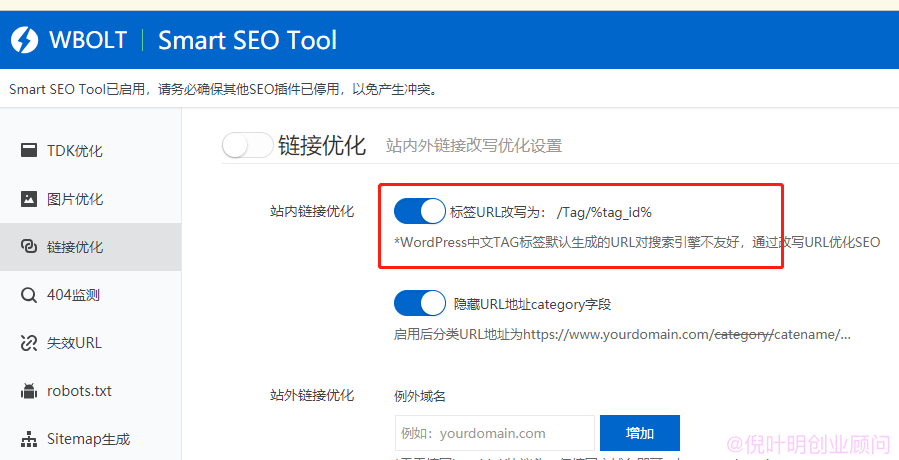Click the 站外链接优化 label
899x460 pixels.
click(312, 395)
